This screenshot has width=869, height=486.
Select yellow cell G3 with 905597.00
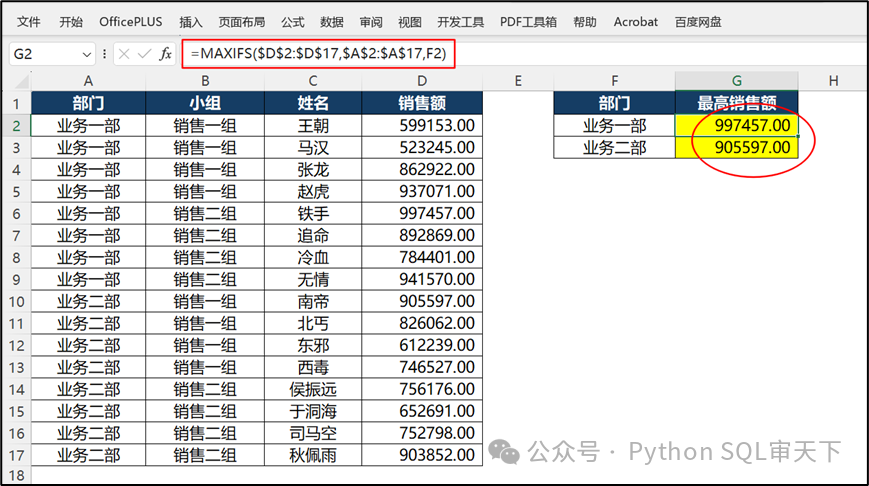(737, 147)
